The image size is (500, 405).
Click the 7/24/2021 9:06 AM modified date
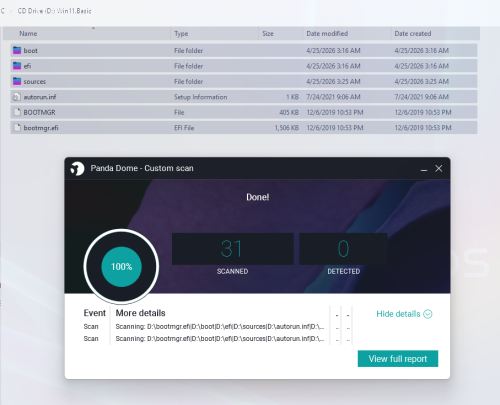point(333,97)
